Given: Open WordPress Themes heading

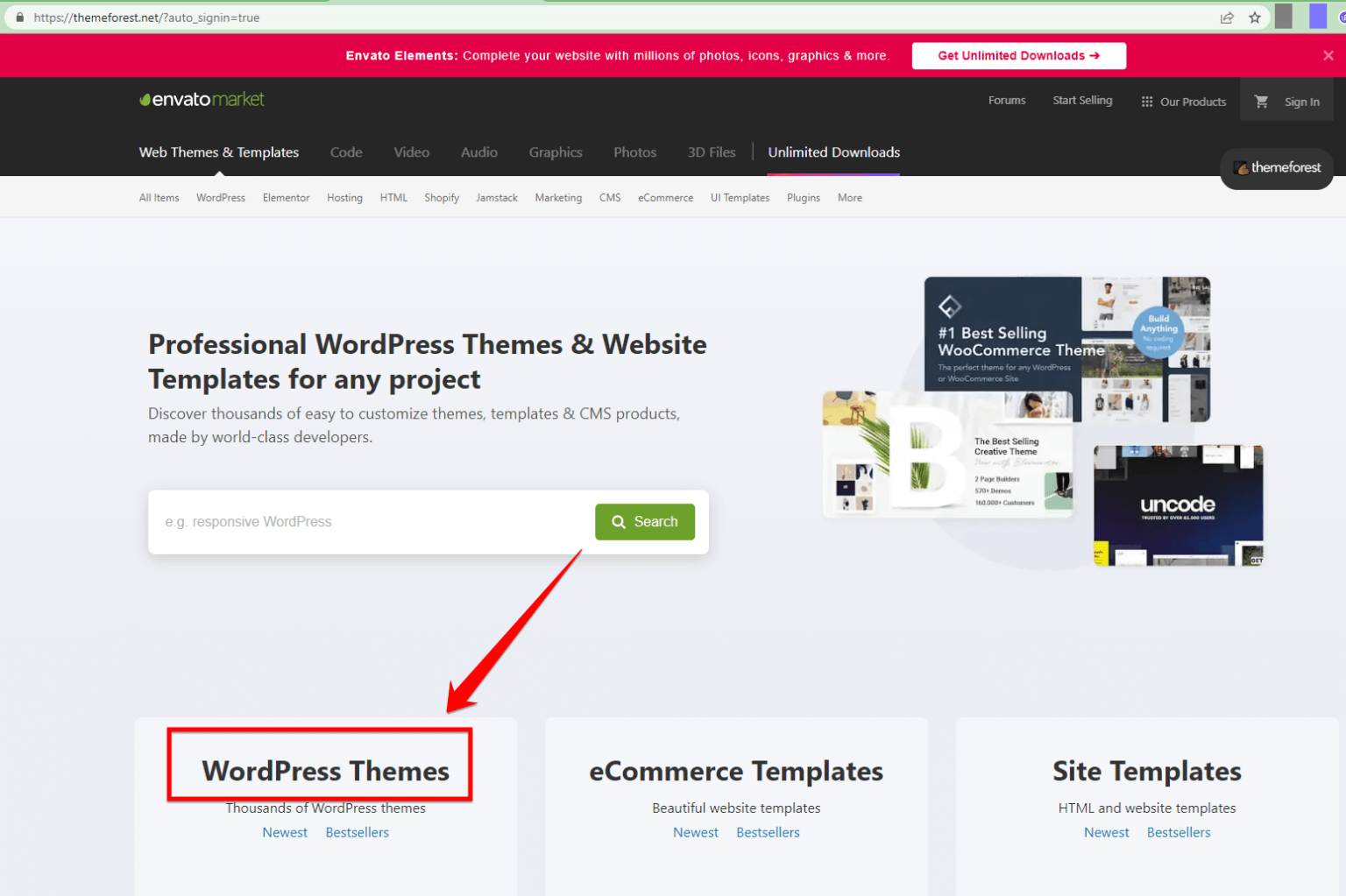Looking at the screenshot, I should [325, 771].
